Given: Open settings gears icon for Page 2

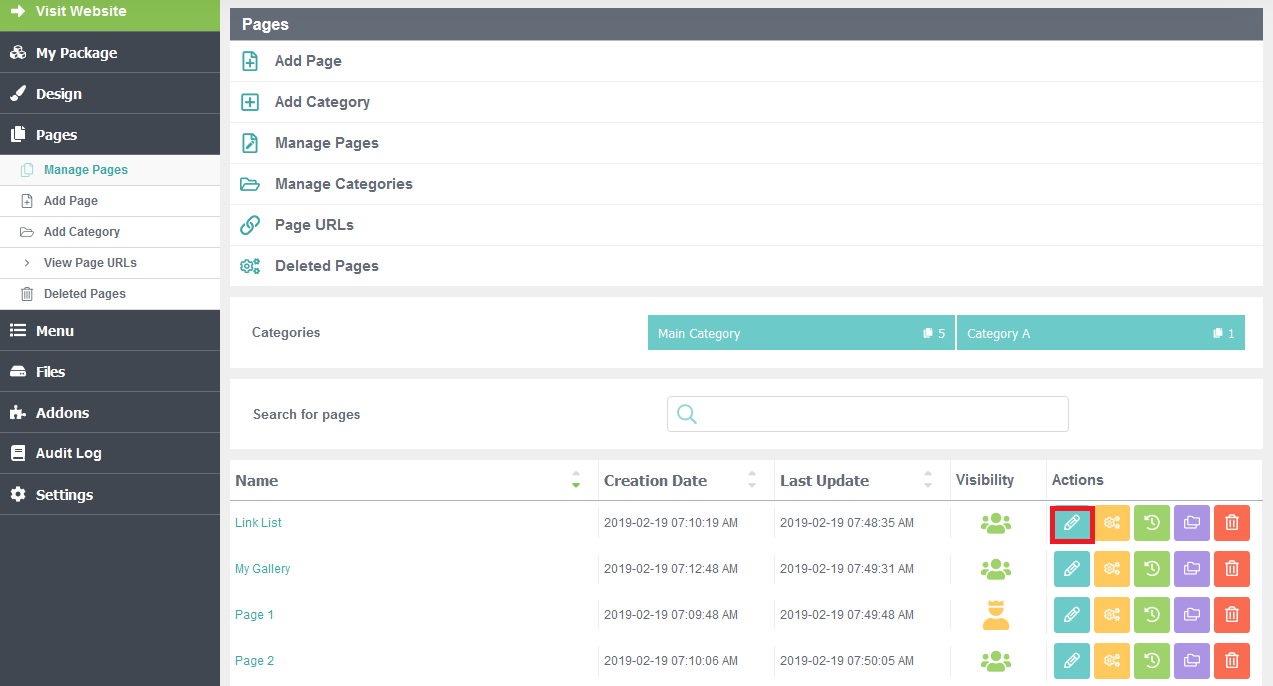Looking at the screenshot, I should [x=1111, y=661].
